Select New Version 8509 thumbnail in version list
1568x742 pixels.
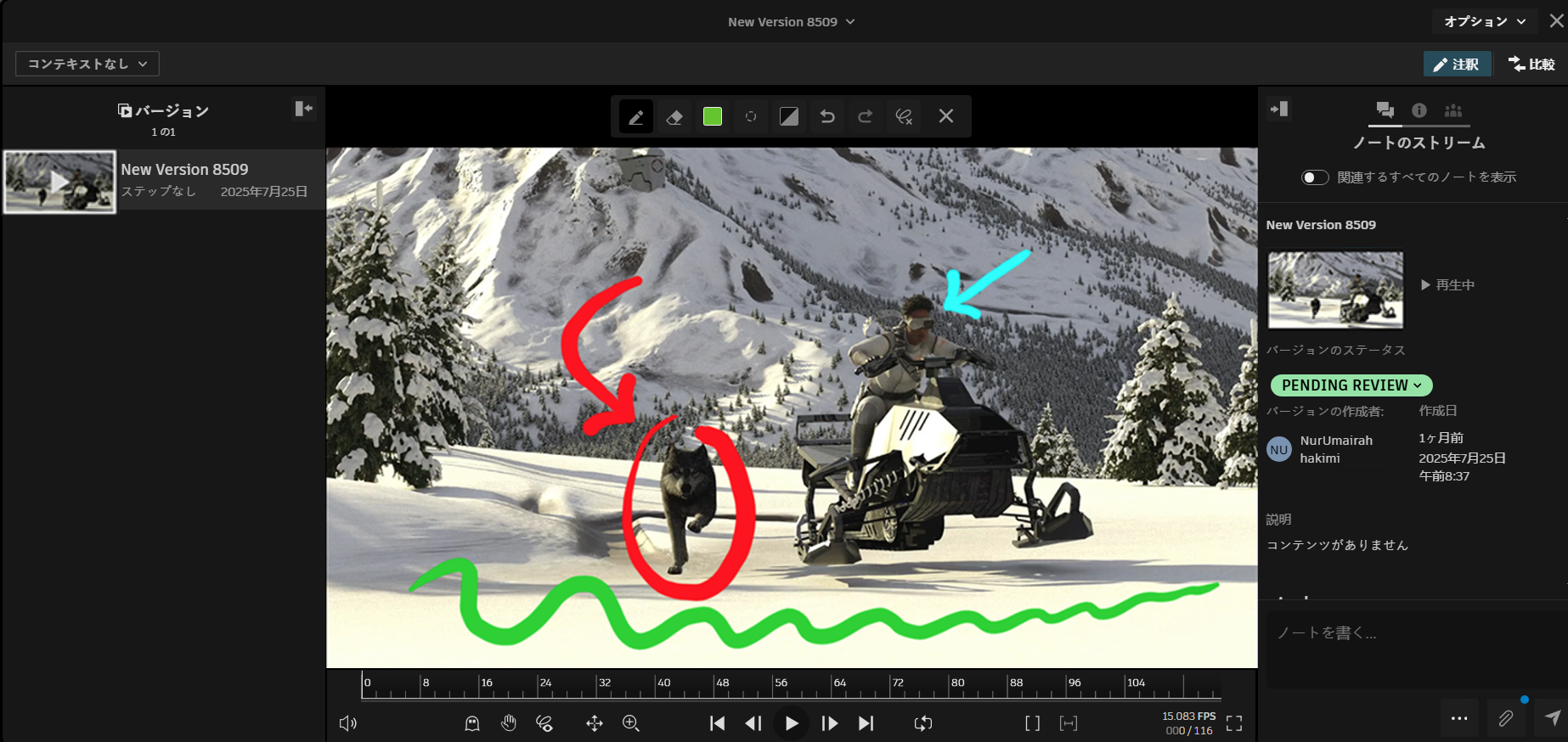(x=59, y=182)
